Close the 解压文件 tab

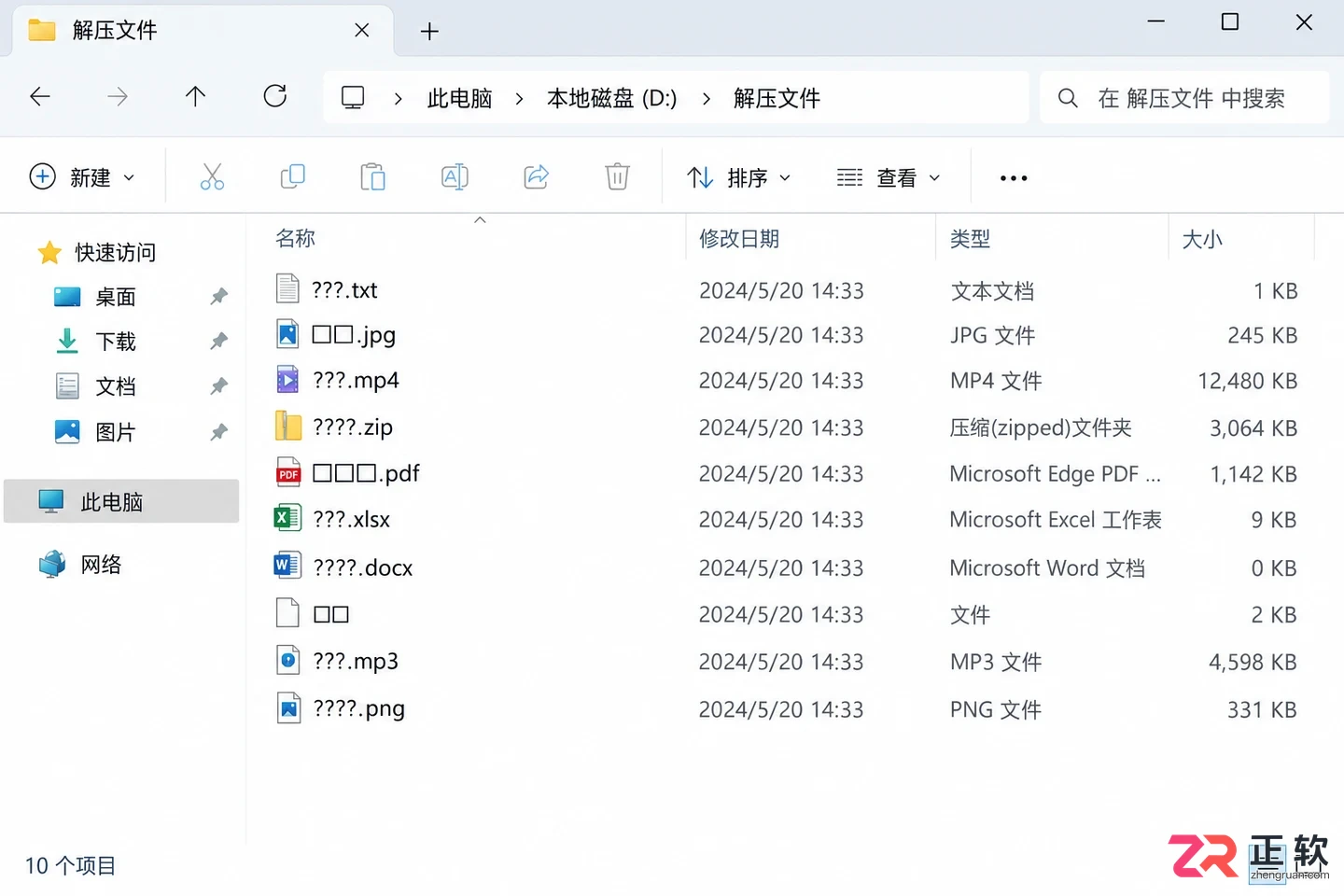362,31
